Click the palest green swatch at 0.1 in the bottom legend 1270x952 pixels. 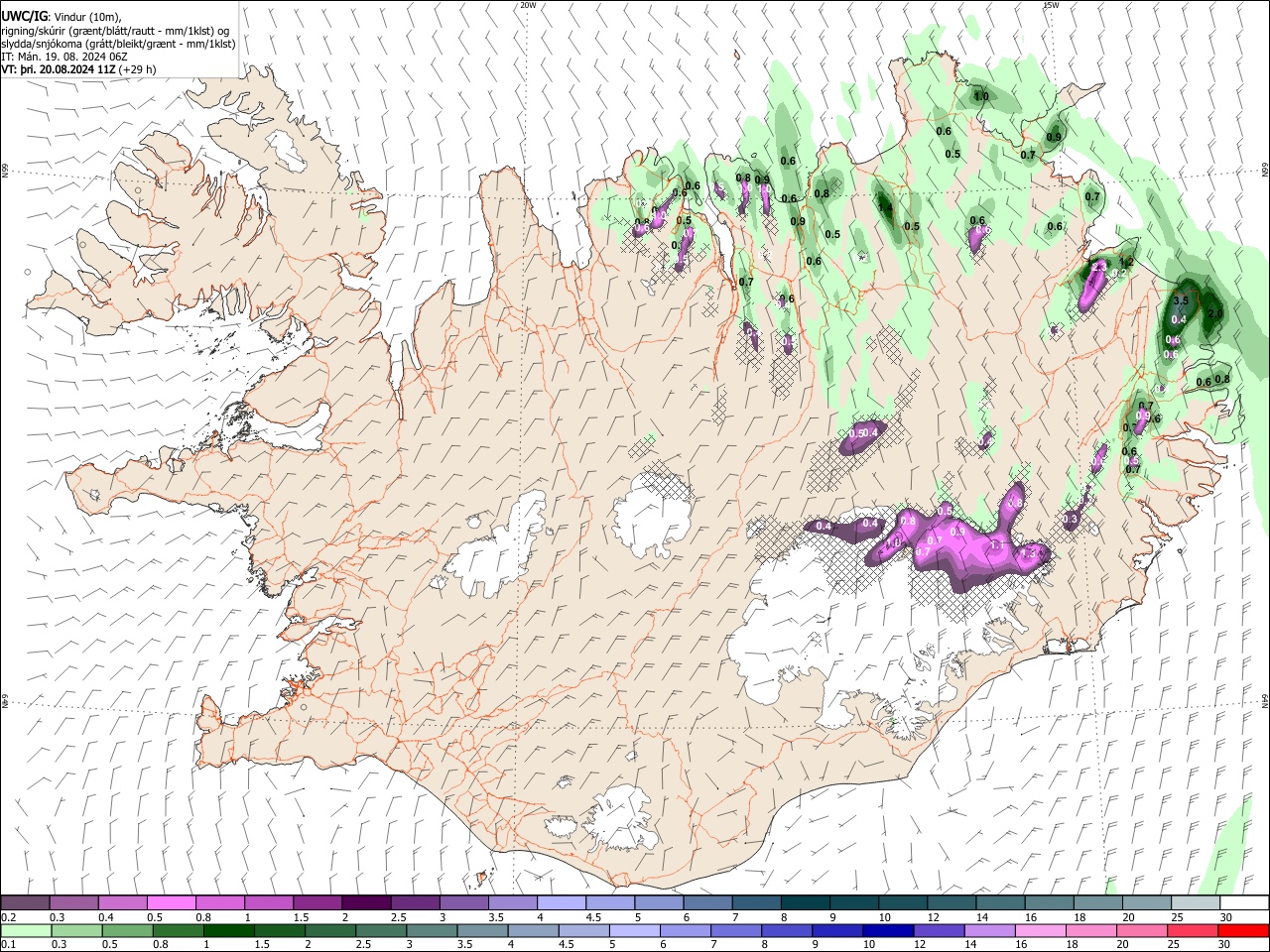tap(26, 930)
